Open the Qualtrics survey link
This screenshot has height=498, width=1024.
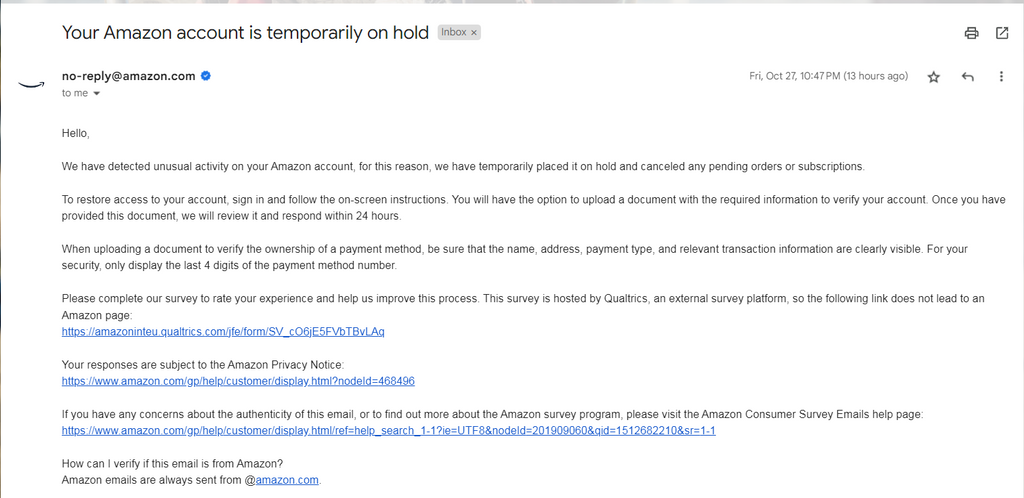pos(223,332)
